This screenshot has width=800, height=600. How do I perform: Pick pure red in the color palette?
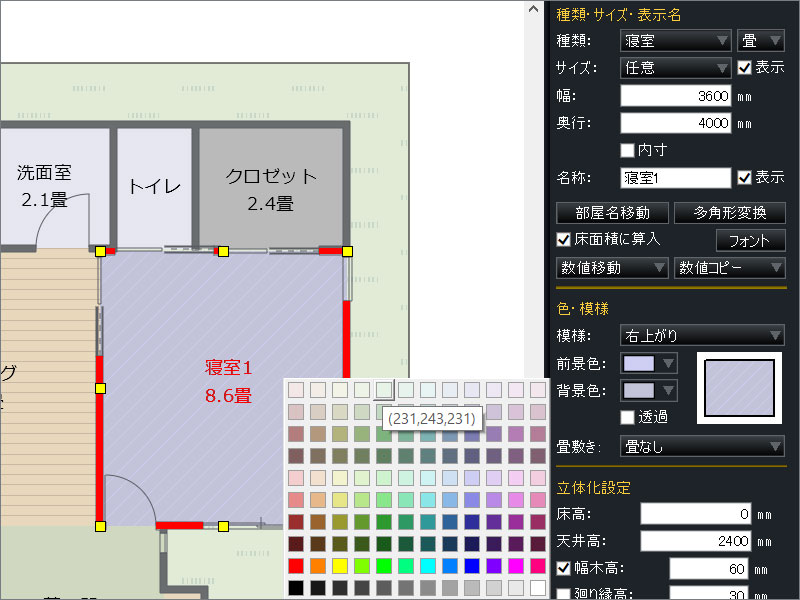(296, 566)
